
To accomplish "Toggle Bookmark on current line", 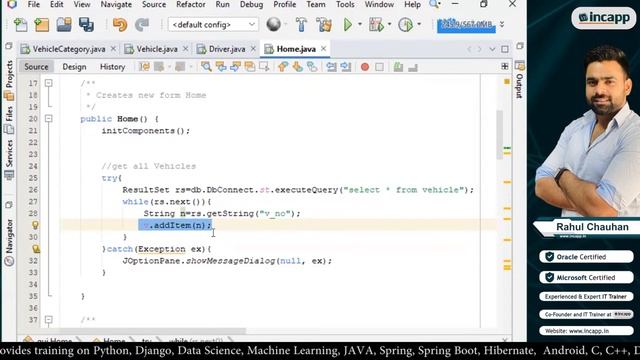I will point(312,67).
